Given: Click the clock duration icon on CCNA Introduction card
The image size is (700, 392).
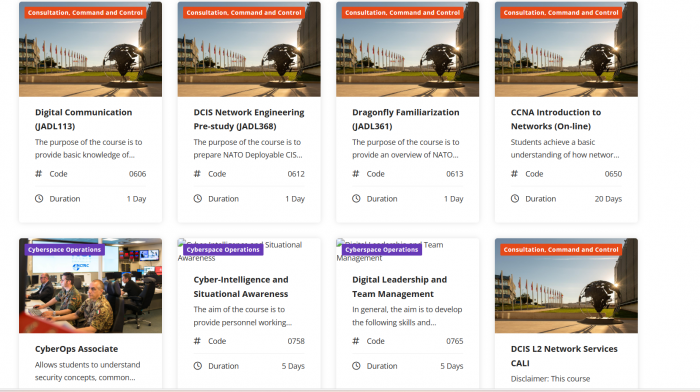Looking at the screenshot, I should [x=515, y=199].
